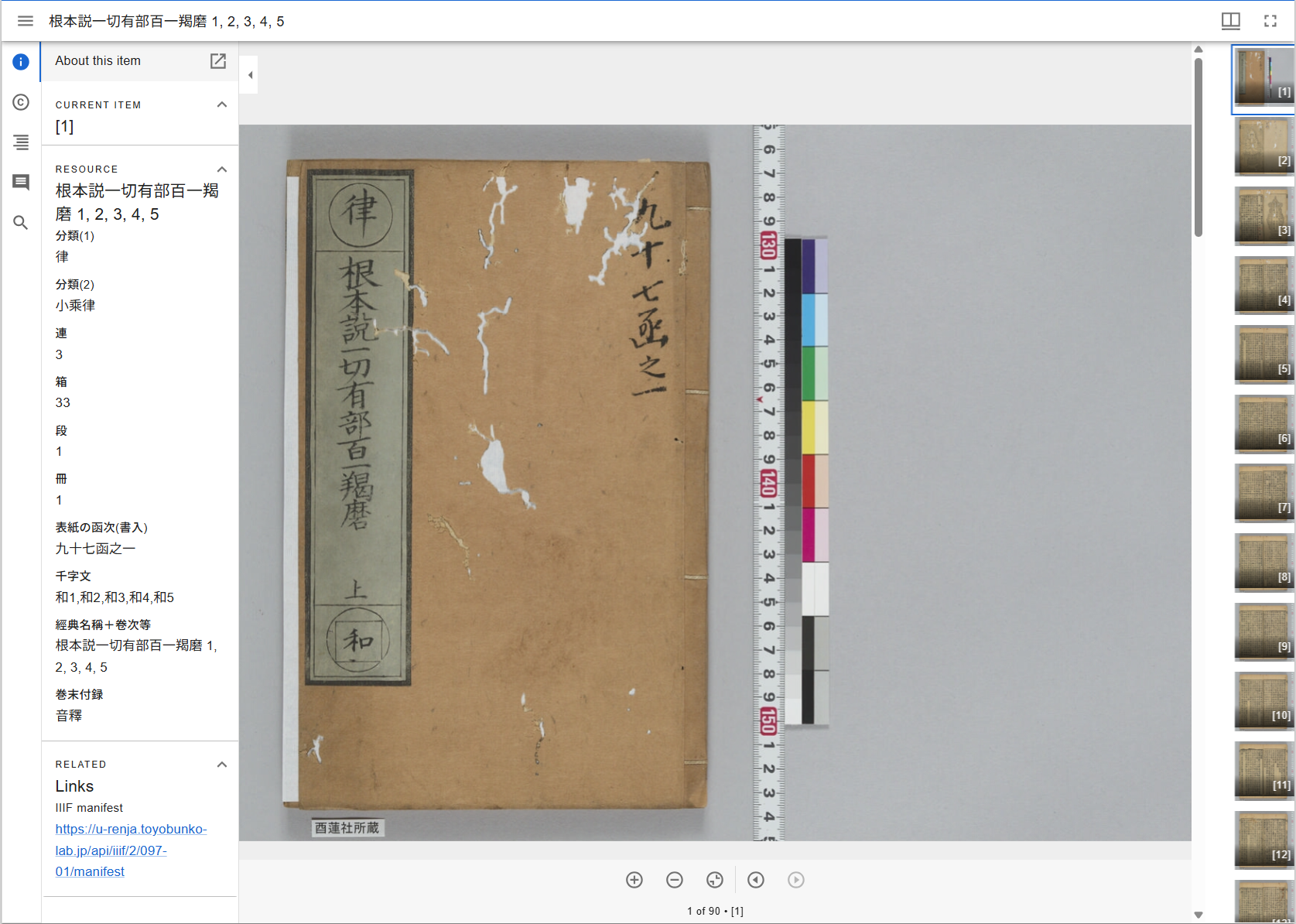Screen dimensions: 1296x924
Task: Open the table of contents panel
Action: 21,142
